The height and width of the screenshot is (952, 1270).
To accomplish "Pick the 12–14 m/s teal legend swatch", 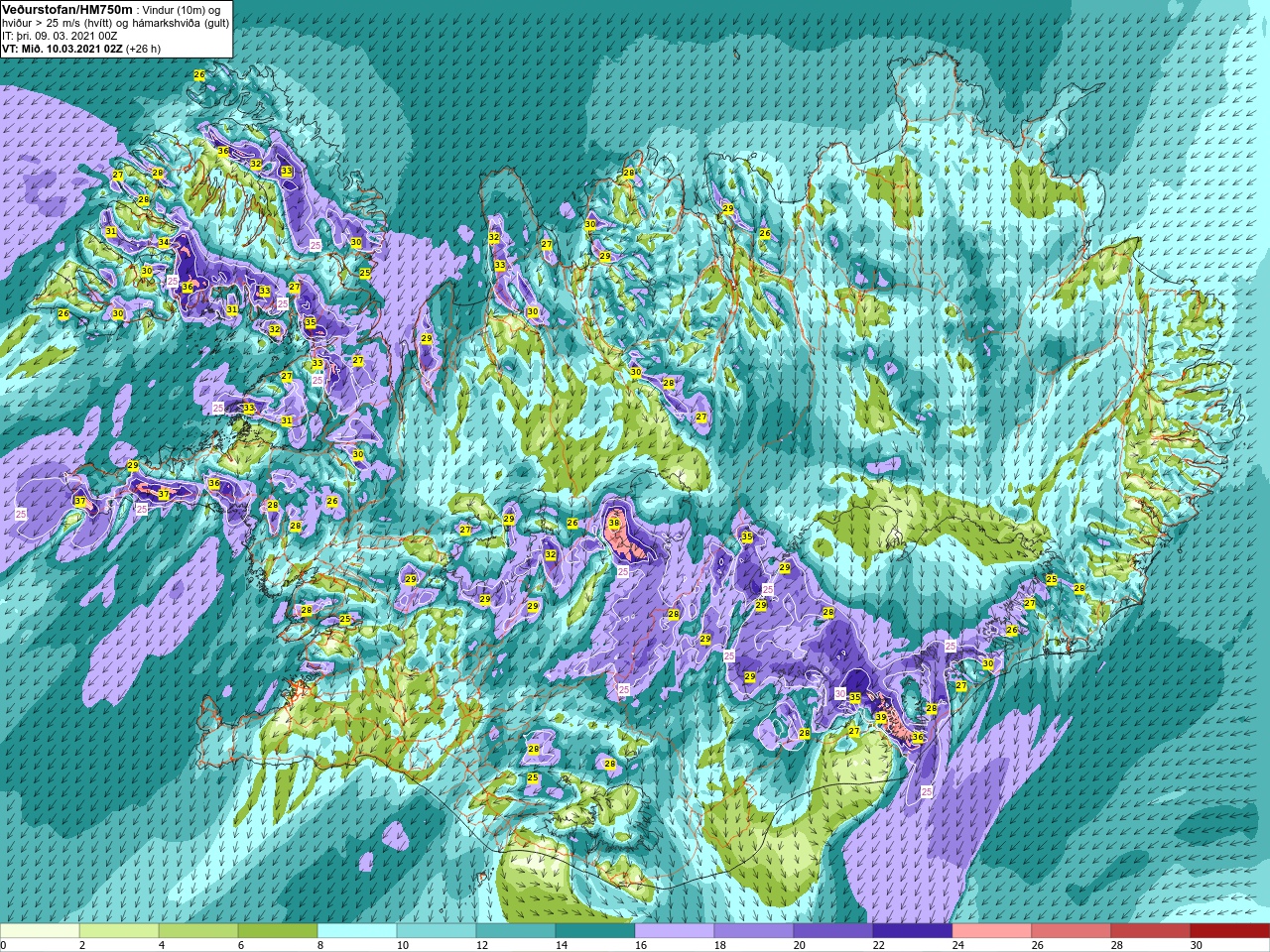I will 516,931.
